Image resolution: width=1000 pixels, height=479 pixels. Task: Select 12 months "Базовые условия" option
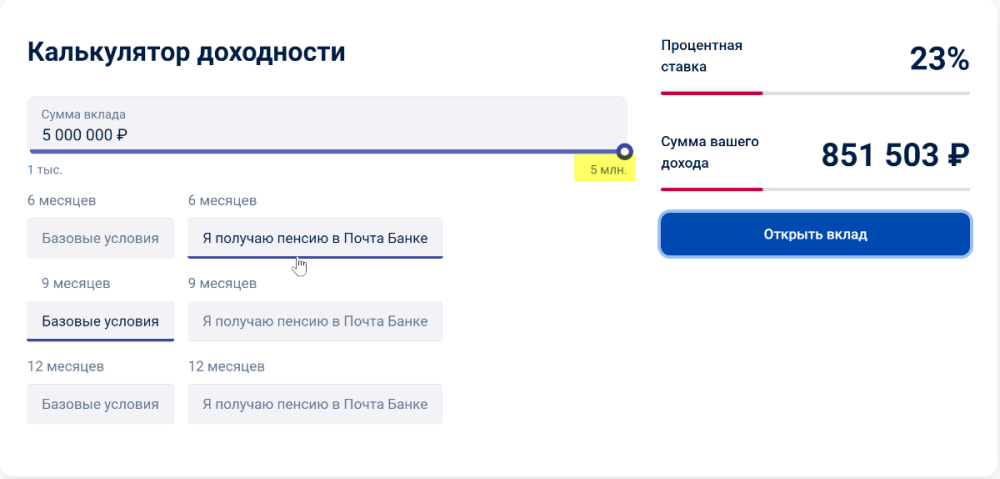click(x=100, y=404)
